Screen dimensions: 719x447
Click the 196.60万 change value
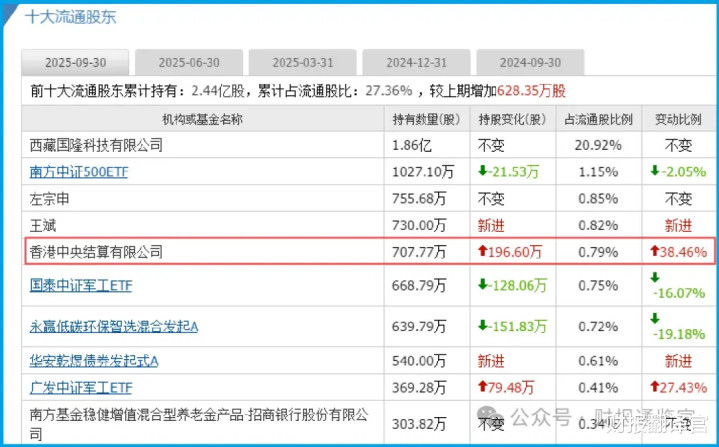[510, 252]
